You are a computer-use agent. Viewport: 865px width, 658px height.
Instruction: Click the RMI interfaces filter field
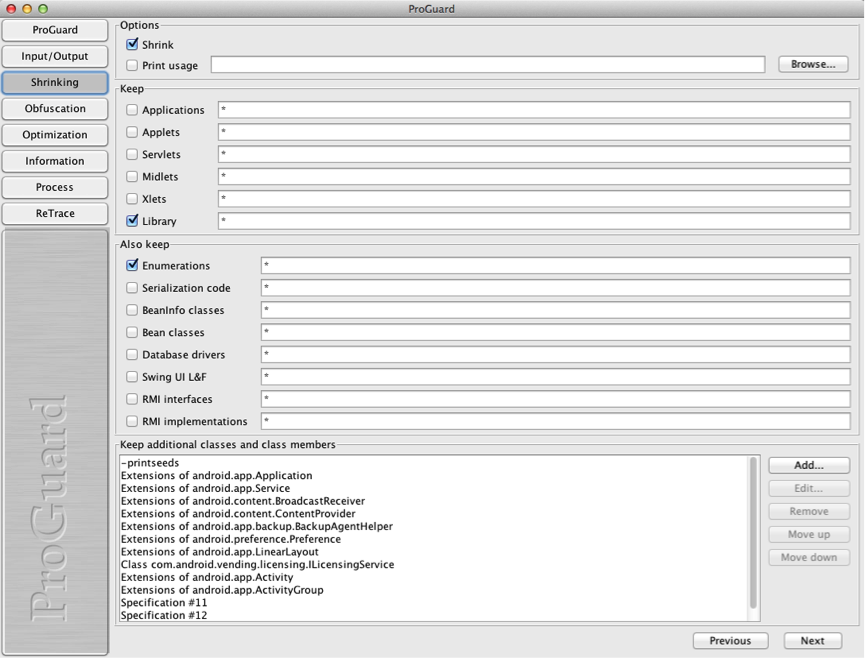(556, 399)
